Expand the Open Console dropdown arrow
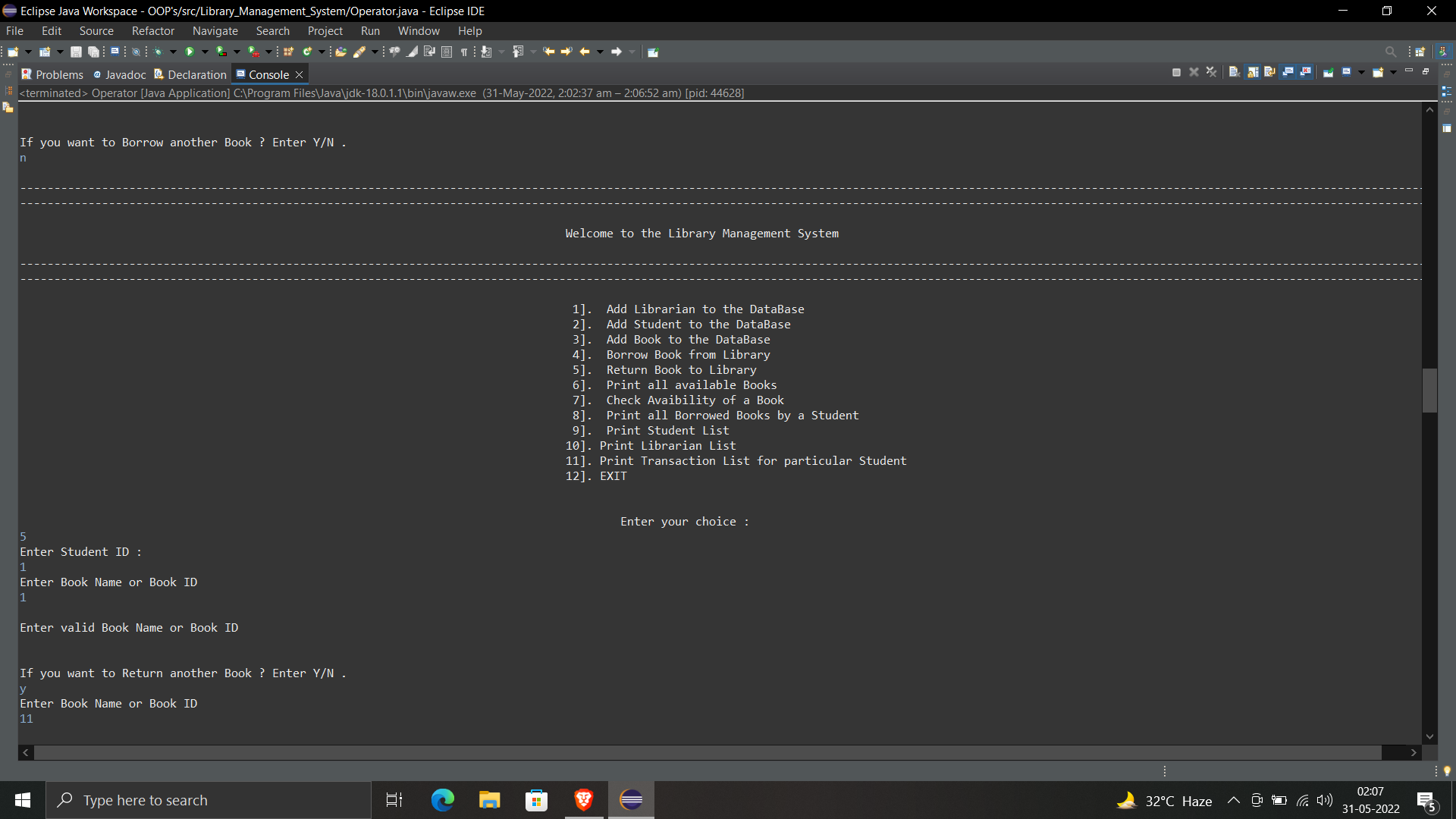The width and height of the screenshot is (1456, 819). coord(1393,72)
